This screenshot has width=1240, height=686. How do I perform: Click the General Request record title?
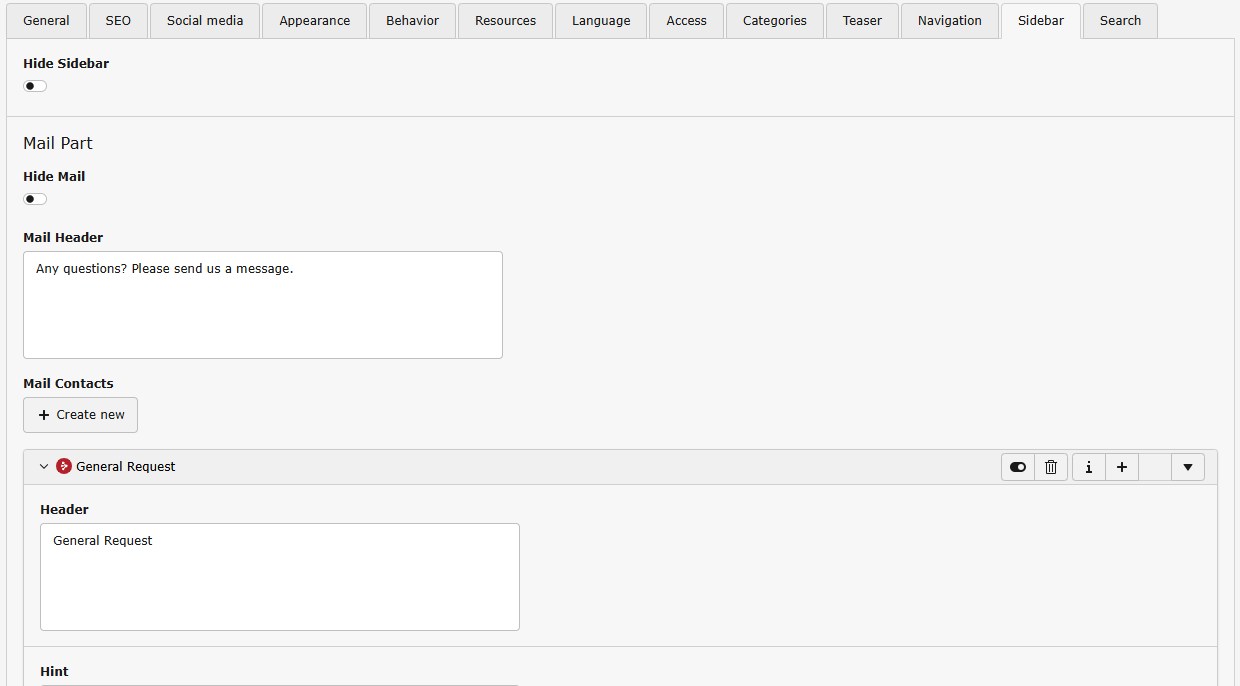126,466
